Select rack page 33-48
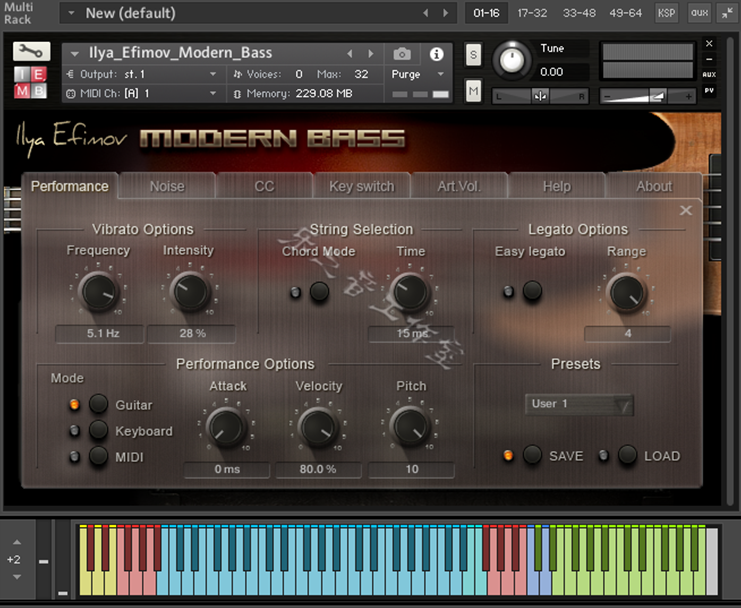Image resolution: width=741 pixels, height=608 pixels. 579,13
